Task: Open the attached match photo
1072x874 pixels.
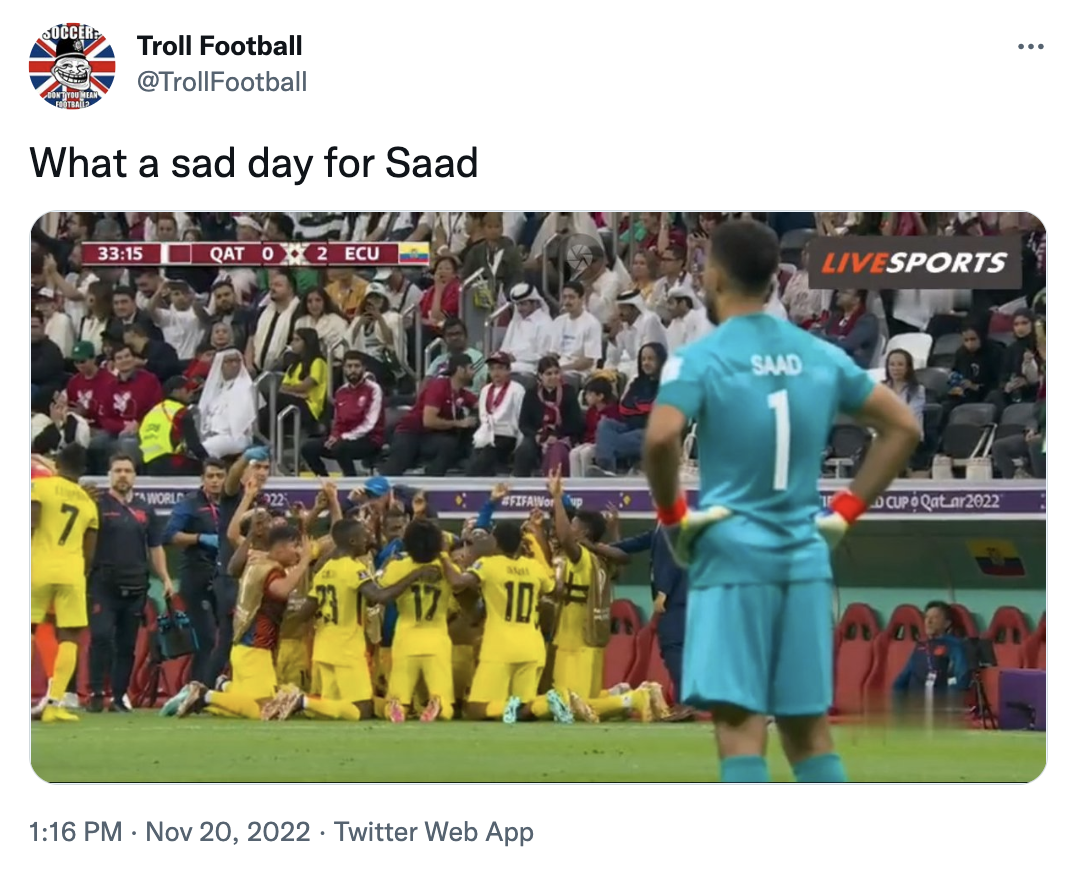Action: click(540, 497)
